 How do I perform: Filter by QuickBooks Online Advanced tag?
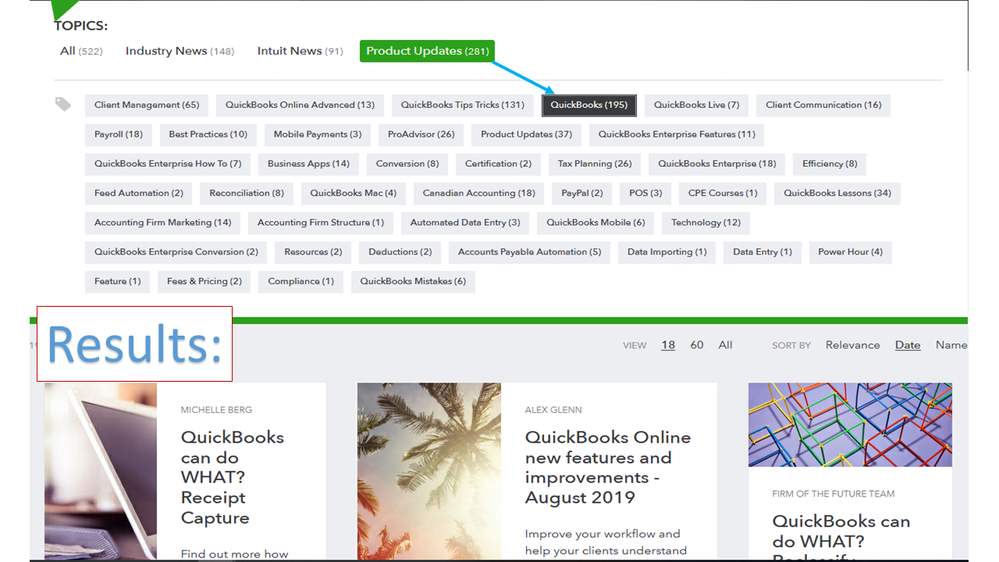click(300, 105)
